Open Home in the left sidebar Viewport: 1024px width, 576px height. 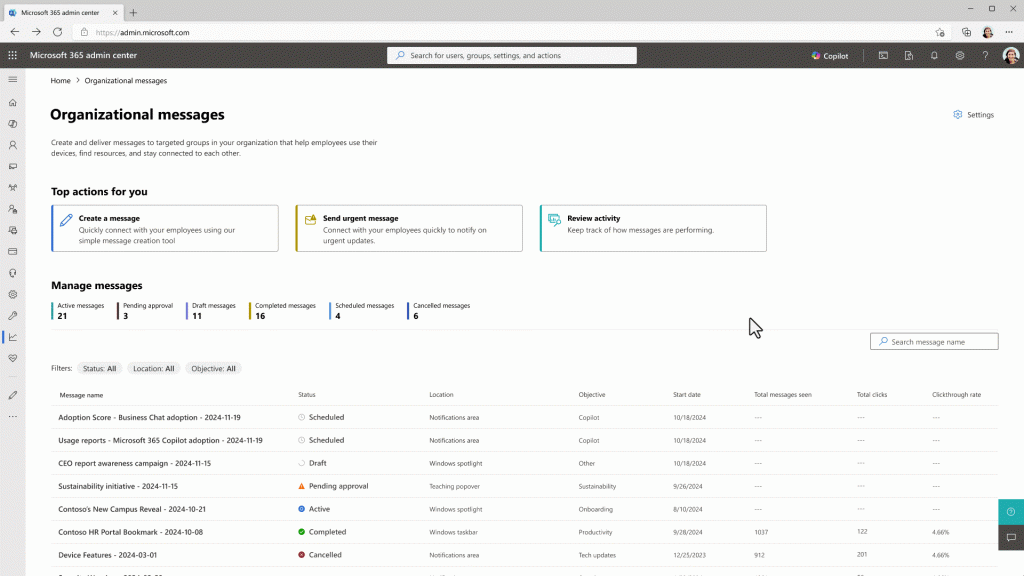pyautogui.click(x=12, y=103)
